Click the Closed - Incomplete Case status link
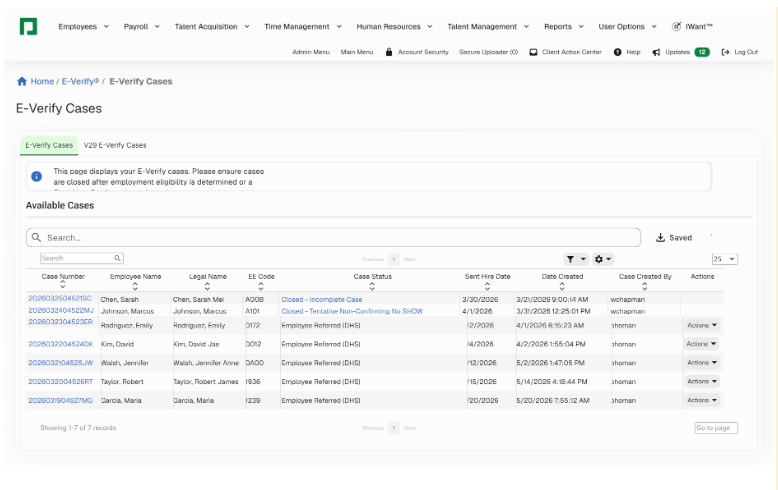The image size is (778, 490). click(322, 300)
